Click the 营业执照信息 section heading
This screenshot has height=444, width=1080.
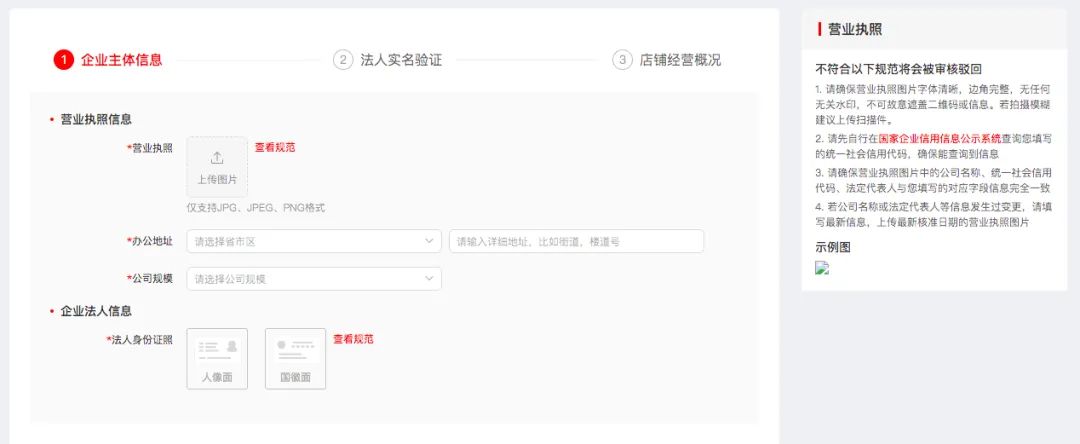point(96,120)
